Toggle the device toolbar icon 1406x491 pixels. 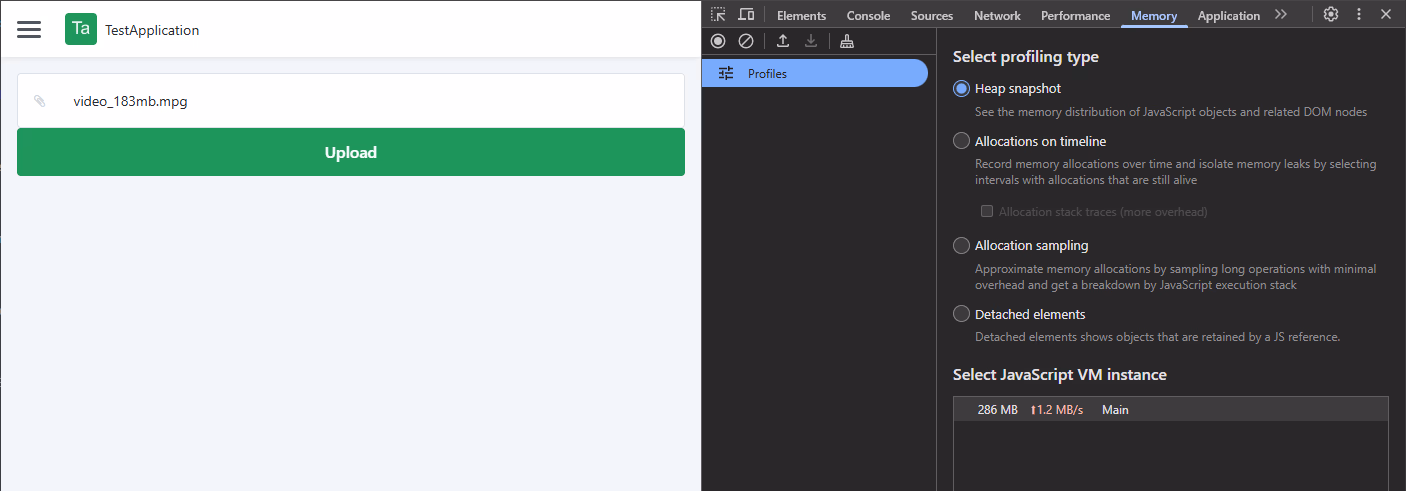click(746, 14)
